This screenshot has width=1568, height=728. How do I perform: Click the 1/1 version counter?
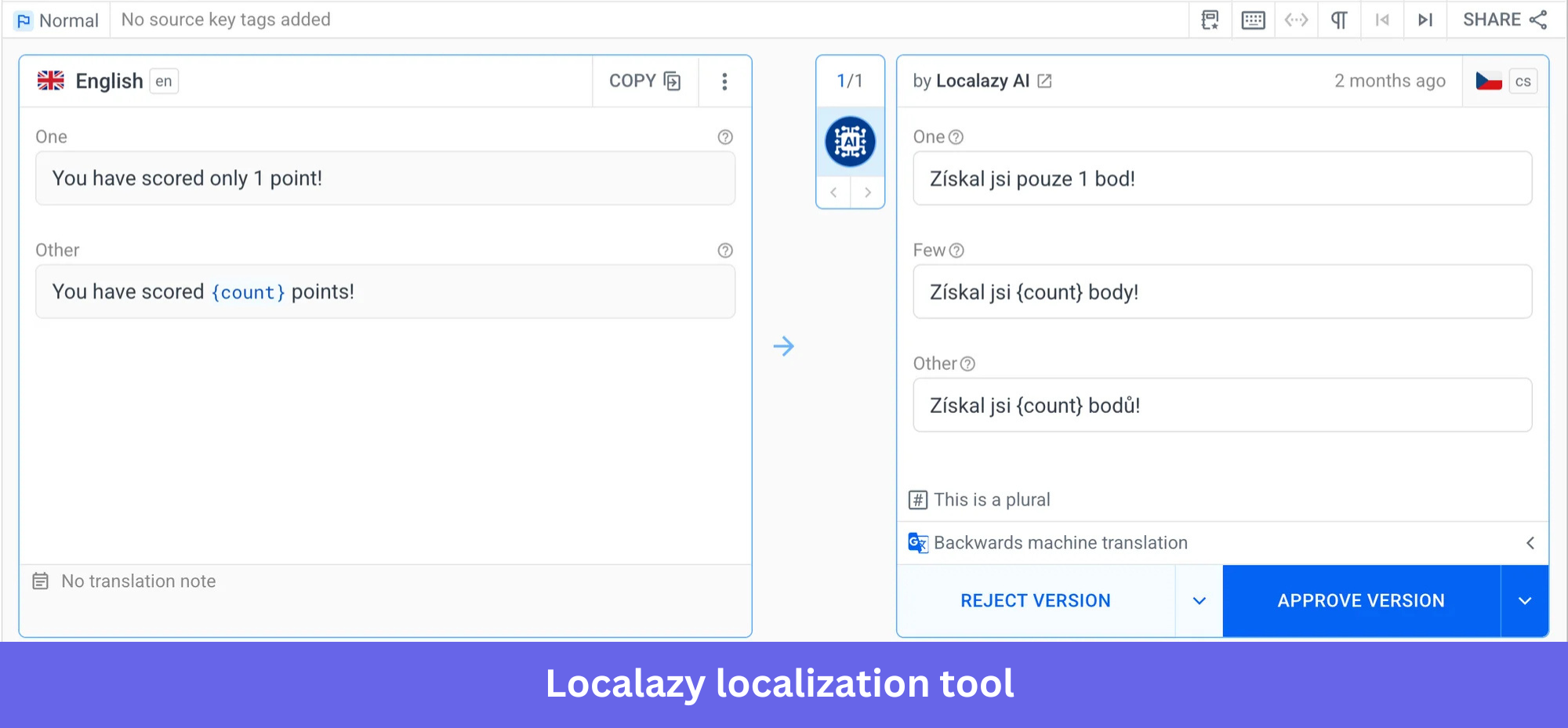point(850,81)
